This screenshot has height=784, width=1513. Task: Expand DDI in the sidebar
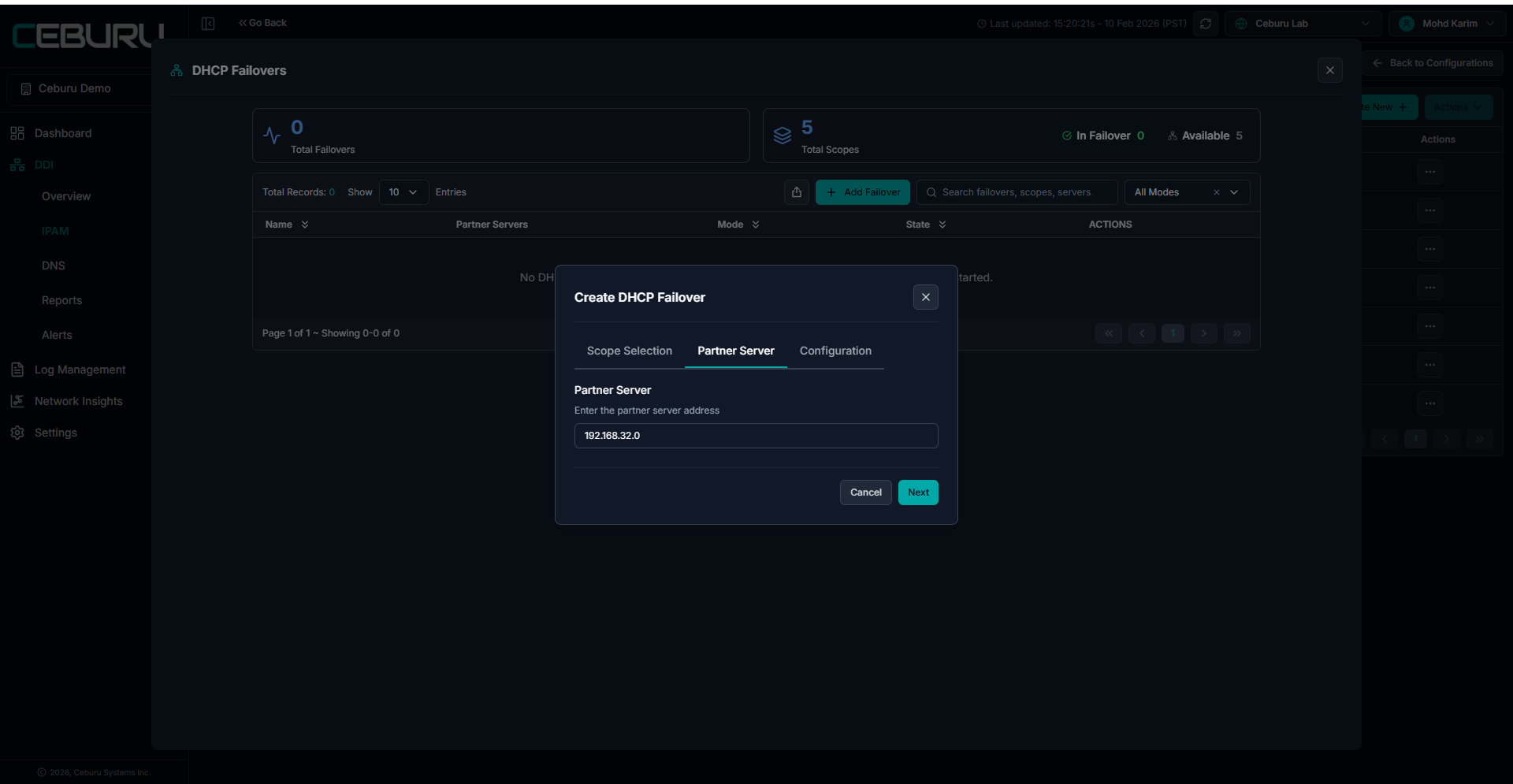tap(44, 165)
